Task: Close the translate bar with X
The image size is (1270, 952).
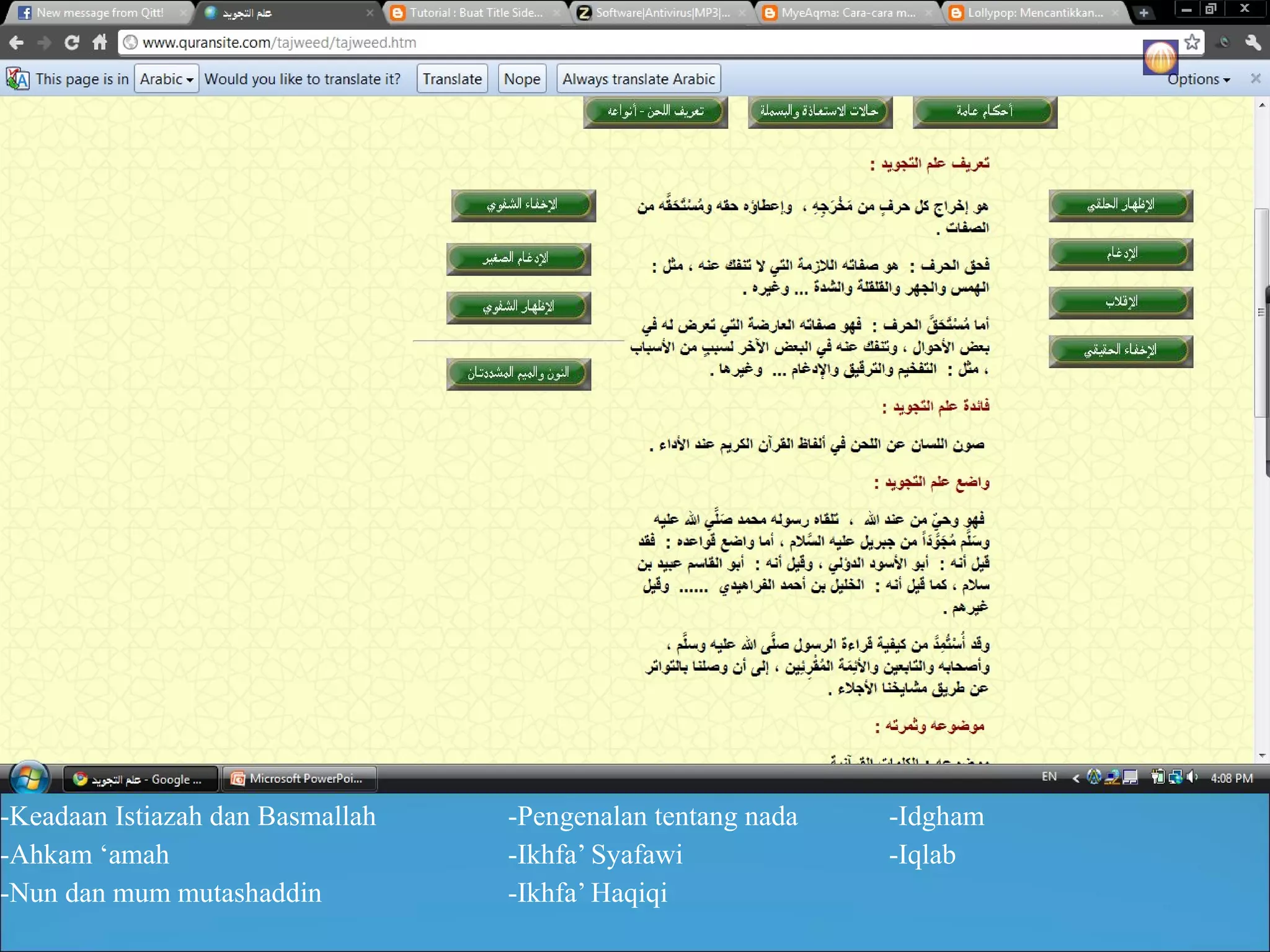Action: 1255,79
